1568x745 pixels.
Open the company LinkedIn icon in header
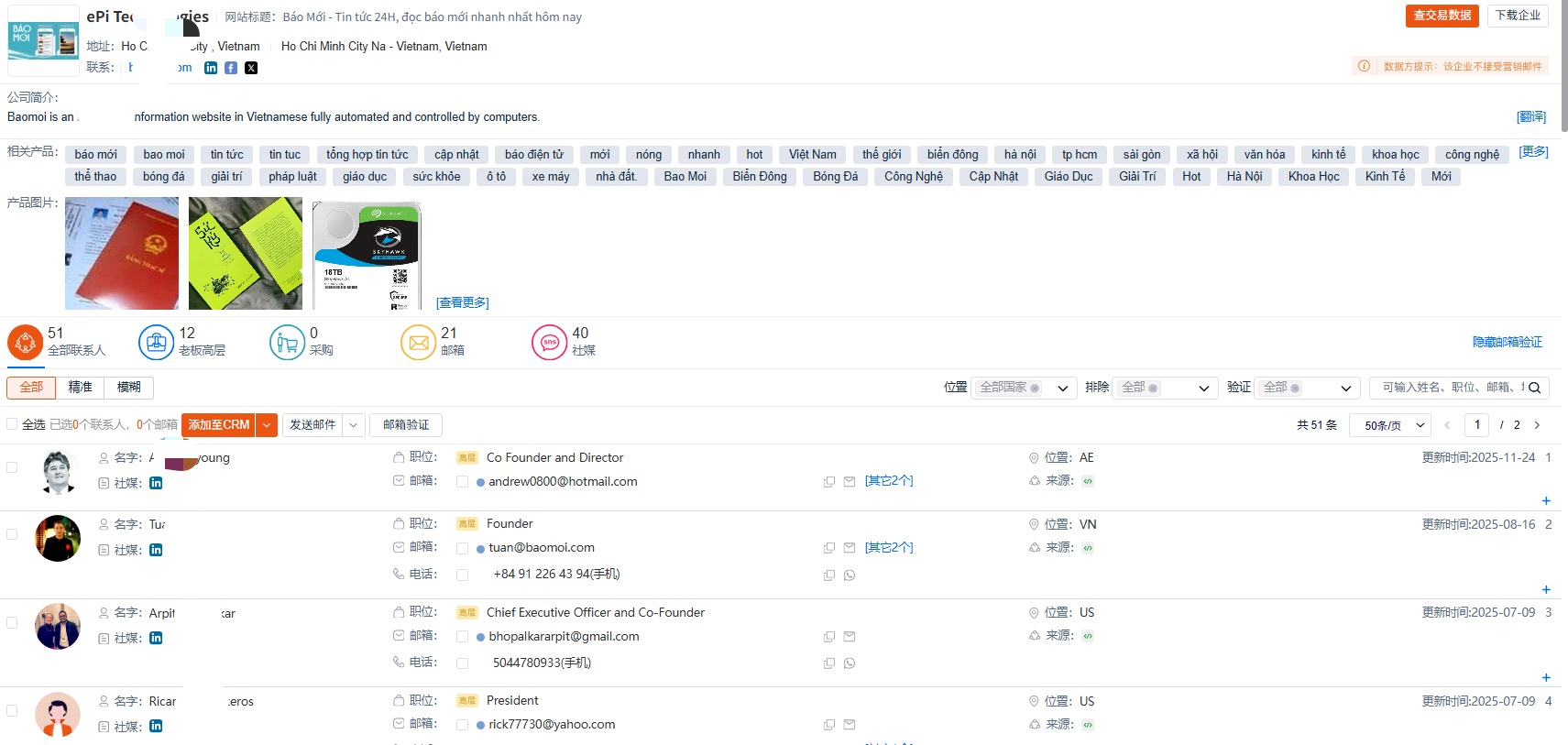coord(211,68)
